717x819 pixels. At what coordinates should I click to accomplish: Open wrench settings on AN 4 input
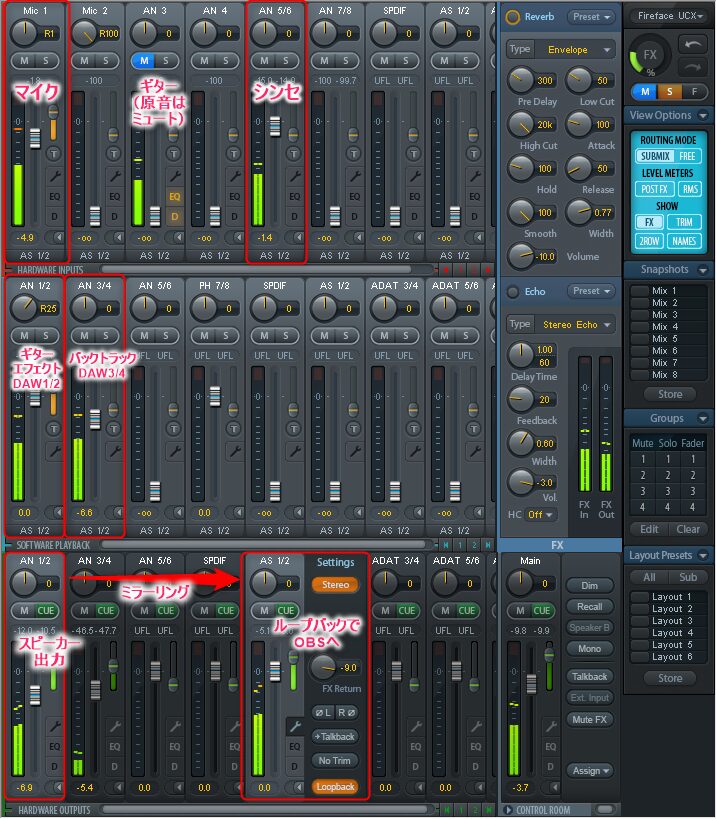(x=234, y=176)
